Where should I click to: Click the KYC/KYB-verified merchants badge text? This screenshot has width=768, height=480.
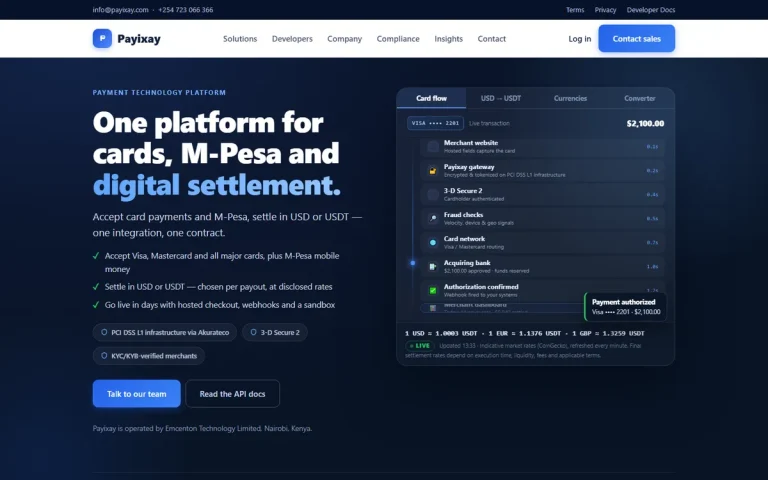pos(154,356)
